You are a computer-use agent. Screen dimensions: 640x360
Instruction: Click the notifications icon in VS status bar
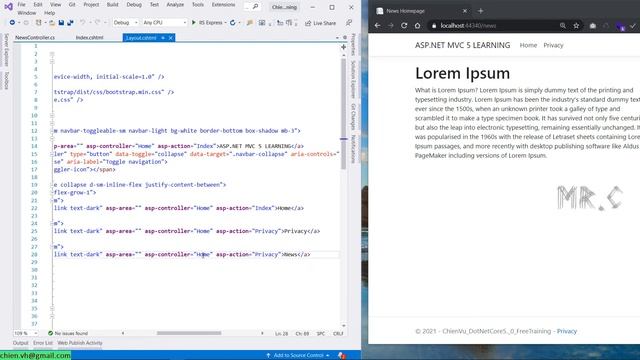pyautogui.click(x=342, y=356)
